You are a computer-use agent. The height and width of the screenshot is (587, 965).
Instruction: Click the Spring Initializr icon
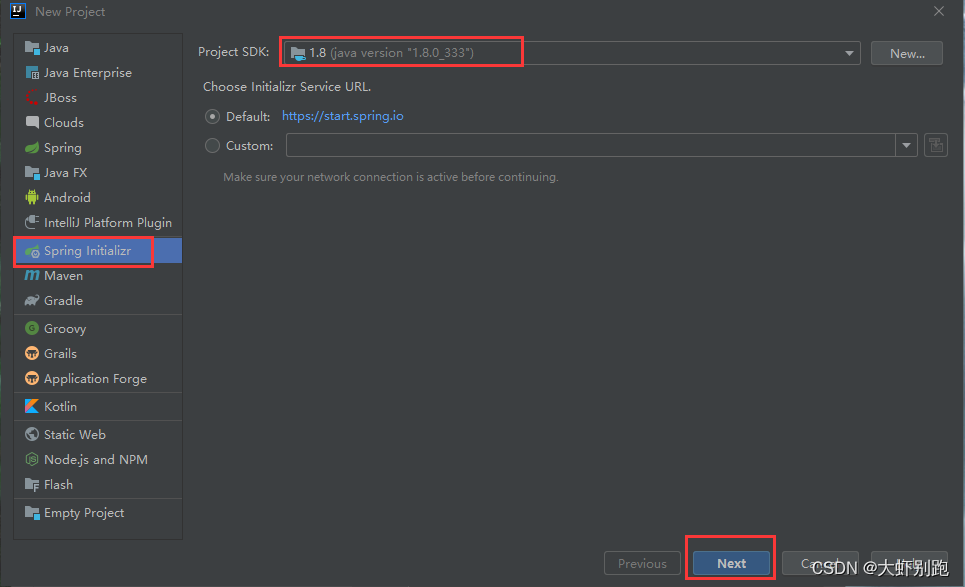tap(32, 251)
